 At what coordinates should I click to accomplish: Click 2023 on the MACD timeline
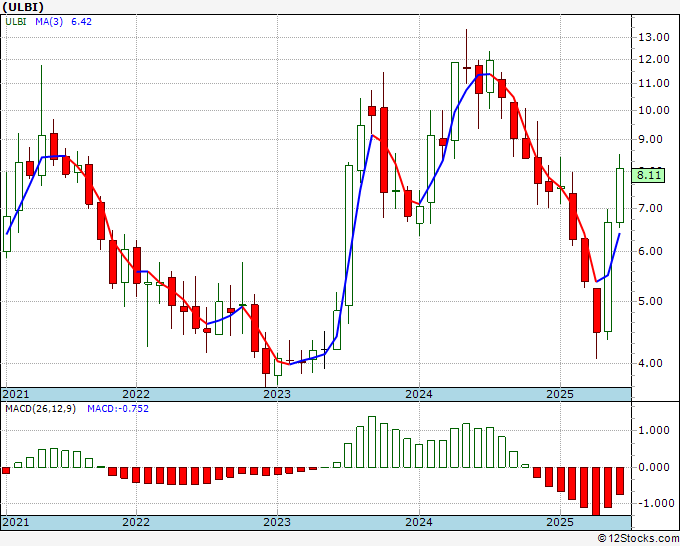pos(277,522)
